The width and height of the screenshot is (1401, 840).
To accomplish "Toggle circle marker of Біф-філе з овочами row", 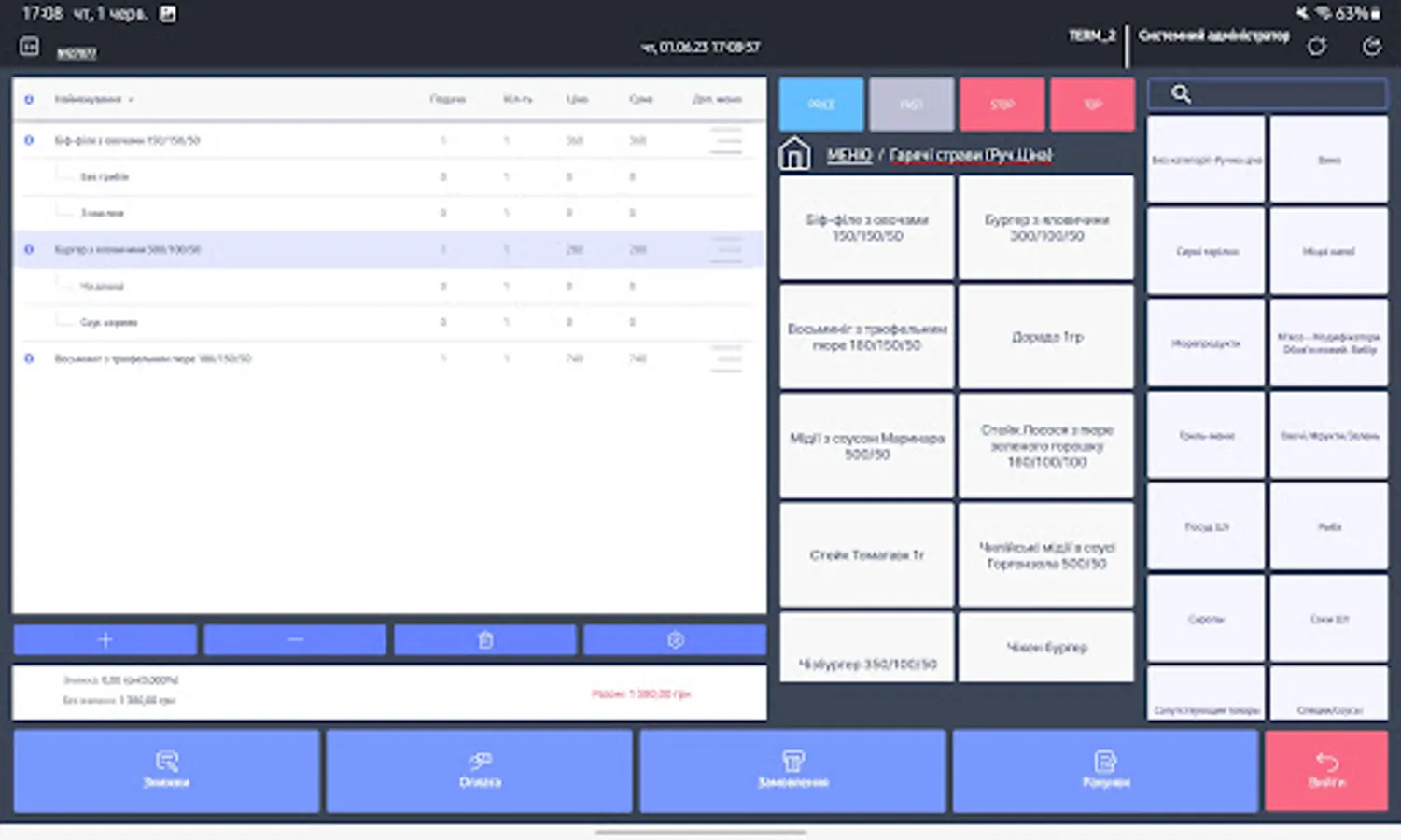I will click(29, 140).
